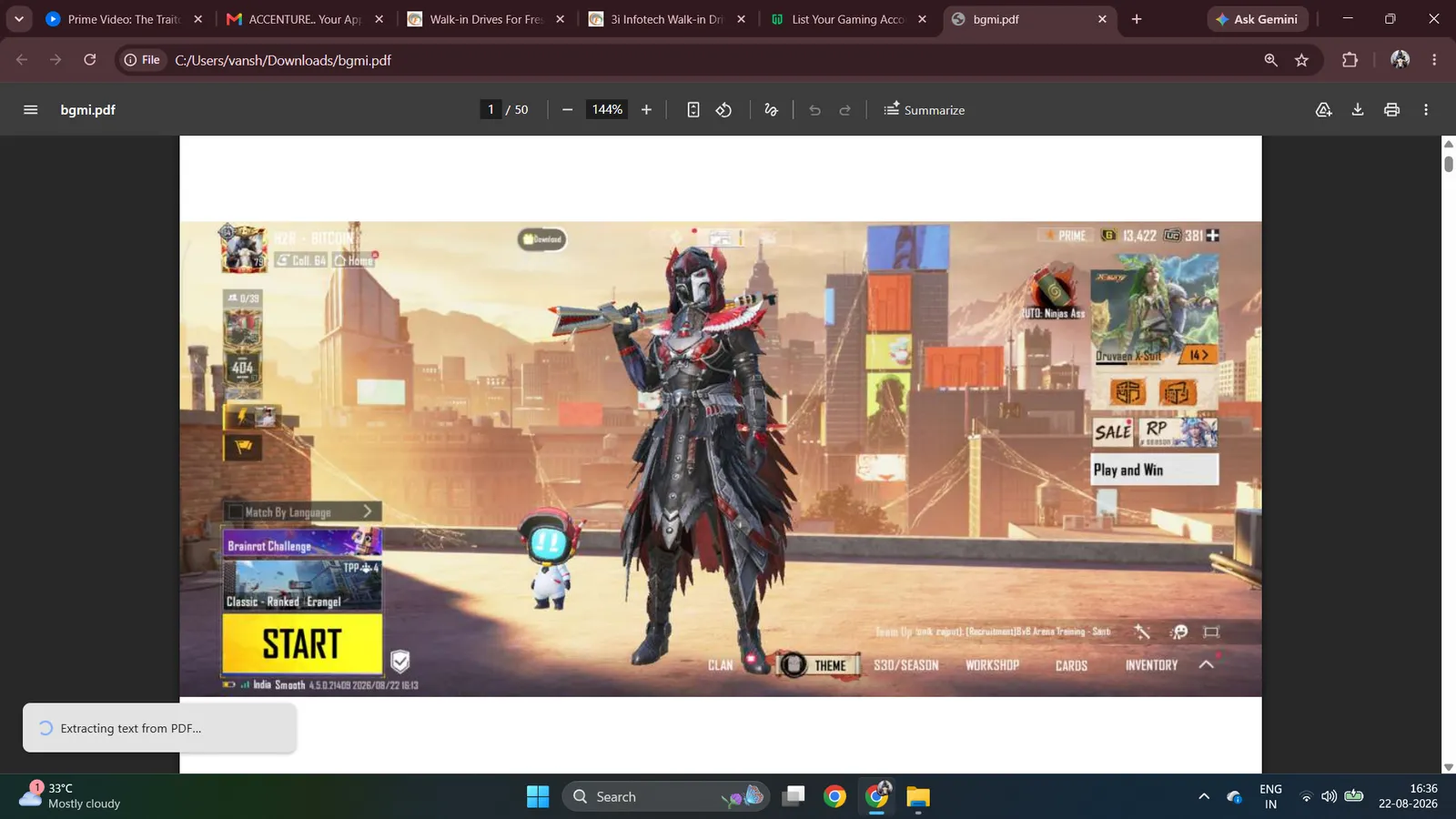1456x819 pixels.
Task: Click the taskbar Search box
Action: coord(666,797)
